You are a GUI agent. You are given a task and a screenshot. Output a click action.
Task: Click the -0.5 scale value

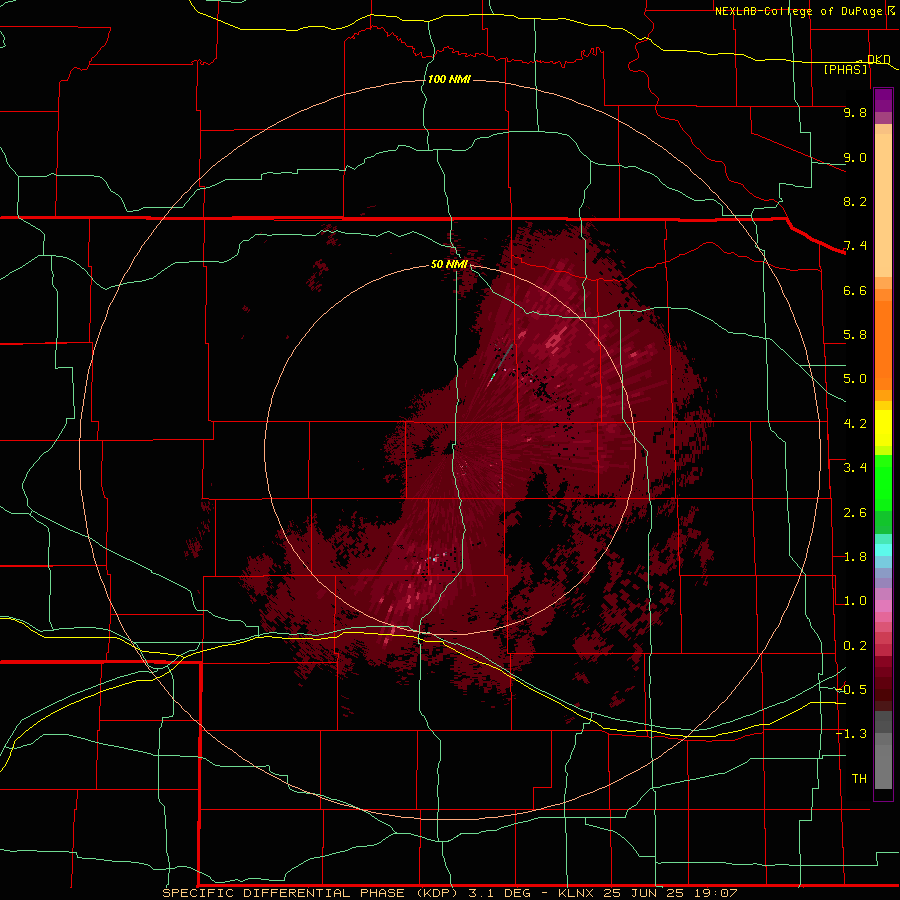point(851,690)
